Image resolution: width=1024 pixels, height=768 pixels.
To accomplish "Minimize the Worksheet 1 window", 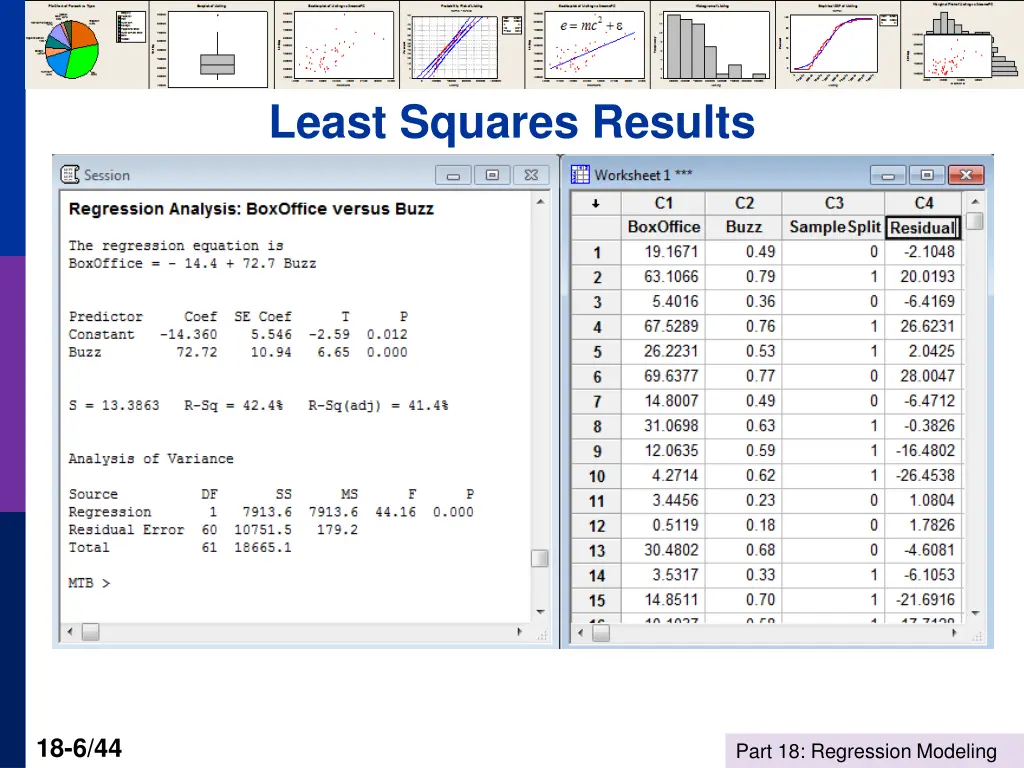I will pyautogui.click(x=888, y=175).
